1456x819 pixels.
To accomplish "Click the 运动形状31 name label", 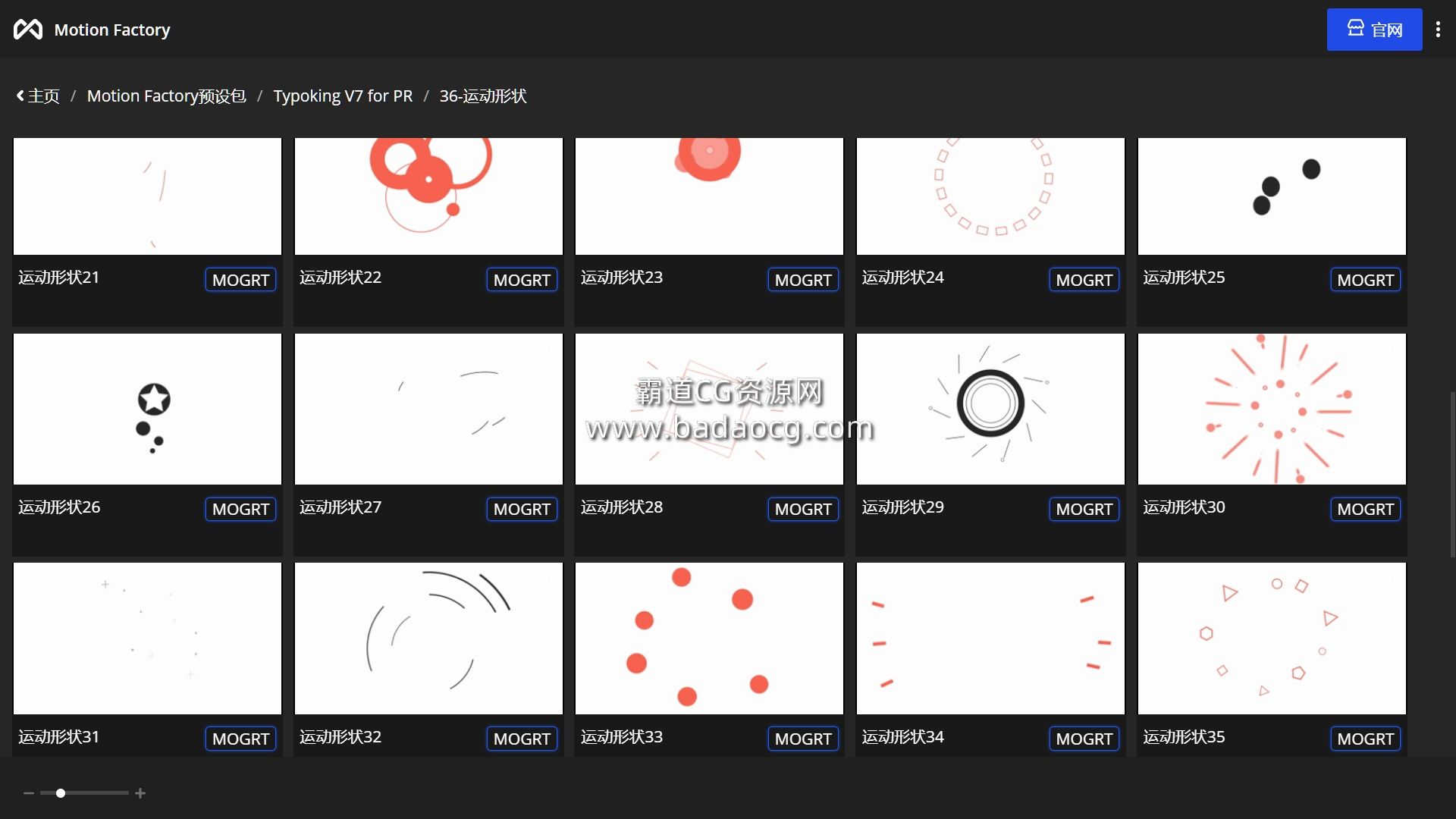I will click(x=59, y=737).
